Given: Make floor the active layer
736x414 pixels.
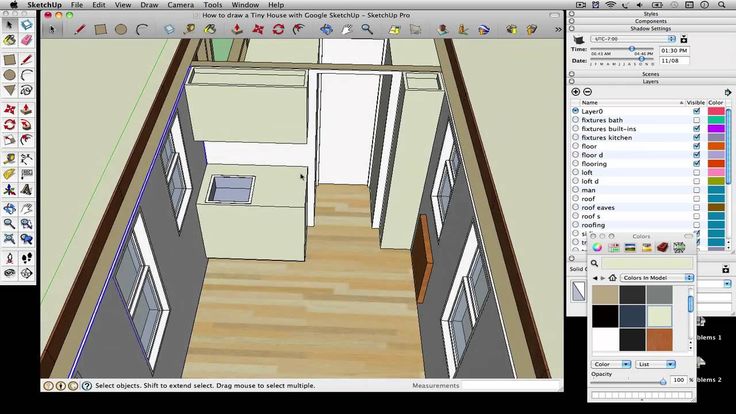Looking at the screenshot, I should 575,146.
